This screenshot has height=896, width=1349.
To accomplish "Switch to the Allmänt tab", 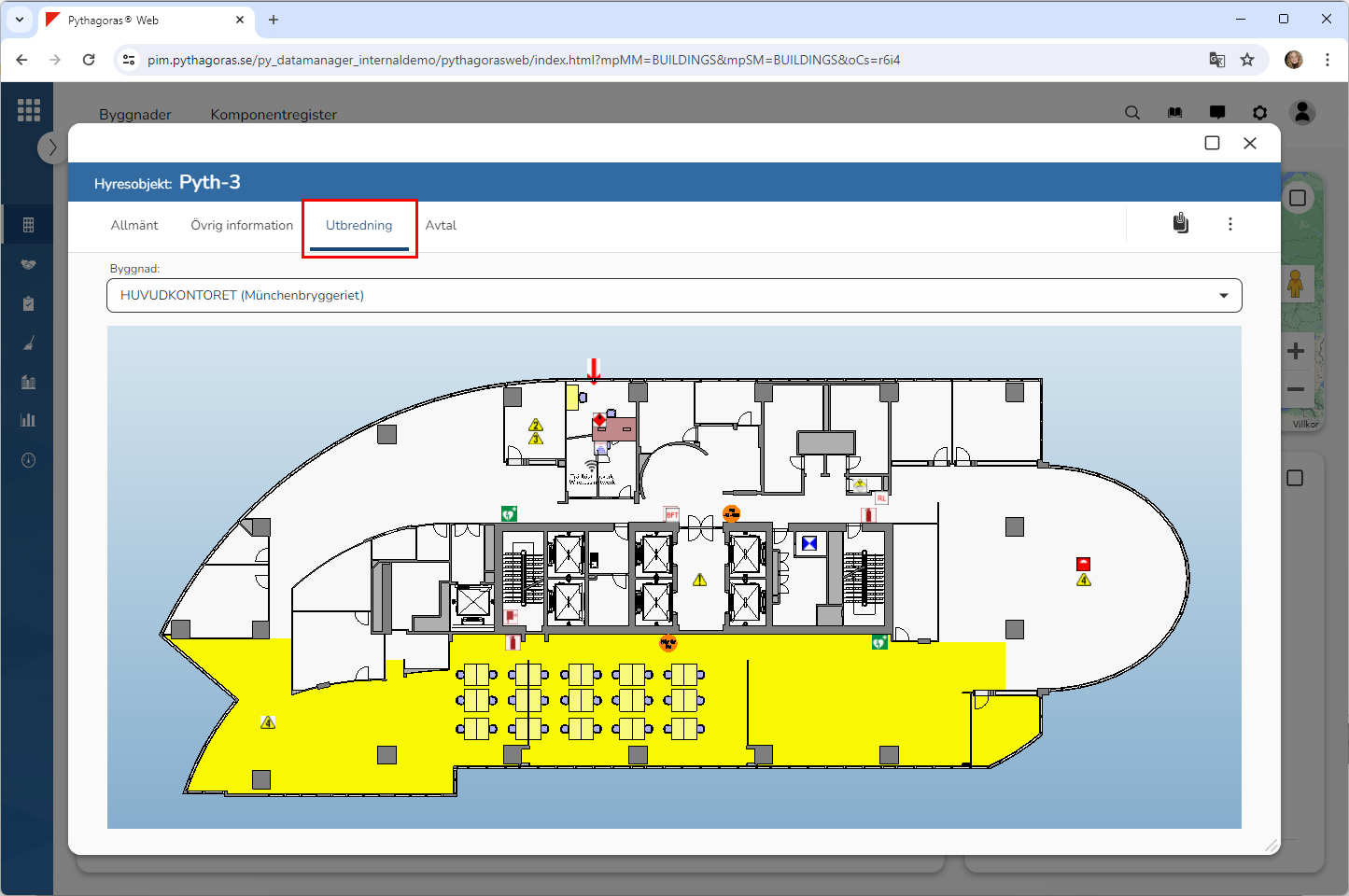I will click(x=134, y=226).
